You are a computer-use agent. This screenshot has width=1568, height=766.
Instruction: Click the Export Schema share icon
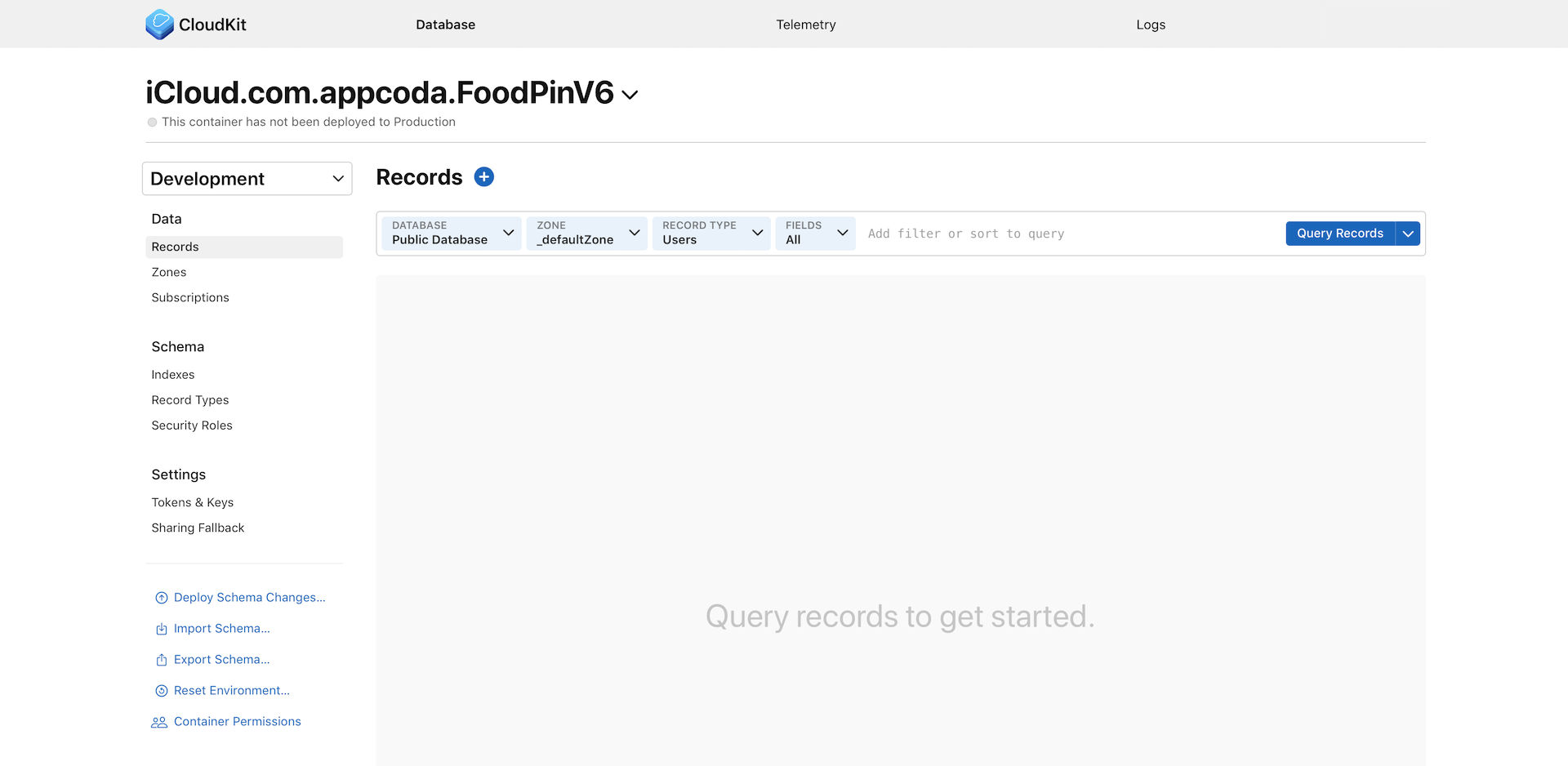tap(161, 659)
